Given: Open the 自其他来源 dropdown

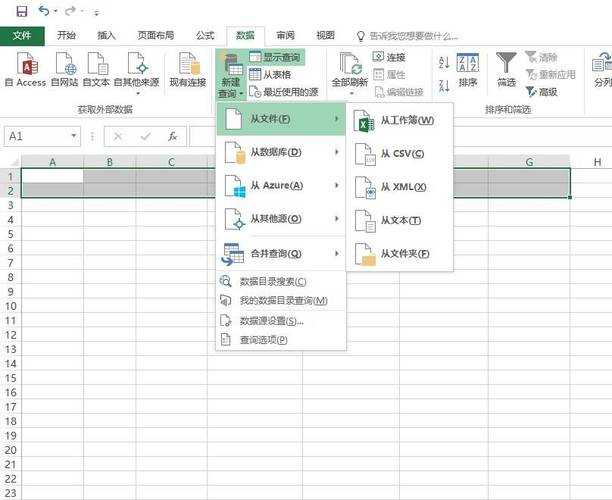Looking at the screenshot, I should [137, 73].
